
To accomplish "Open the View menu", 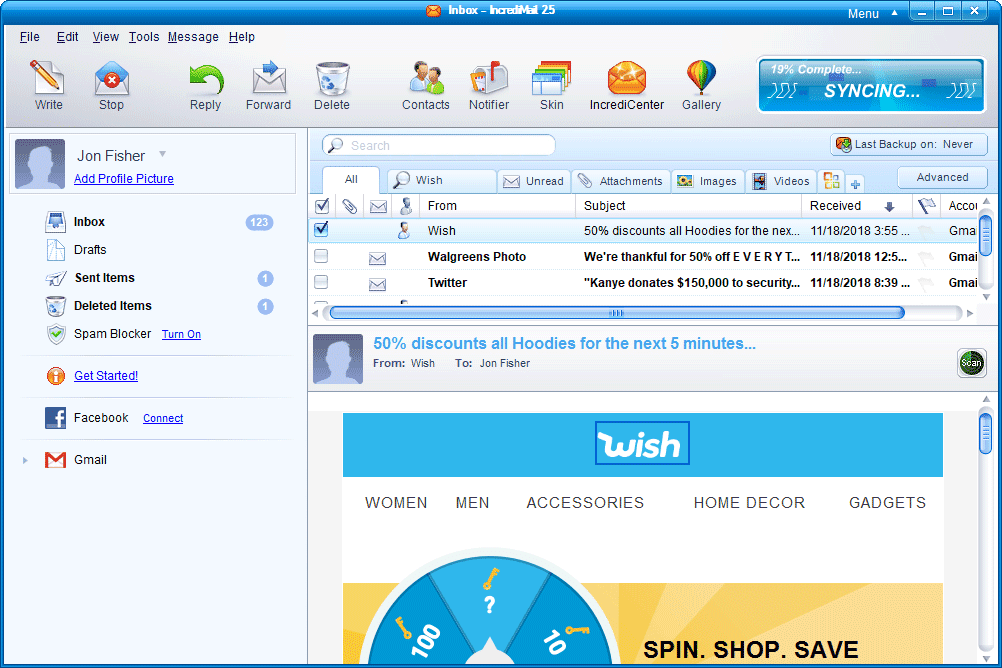I will (x=105, y=37).
